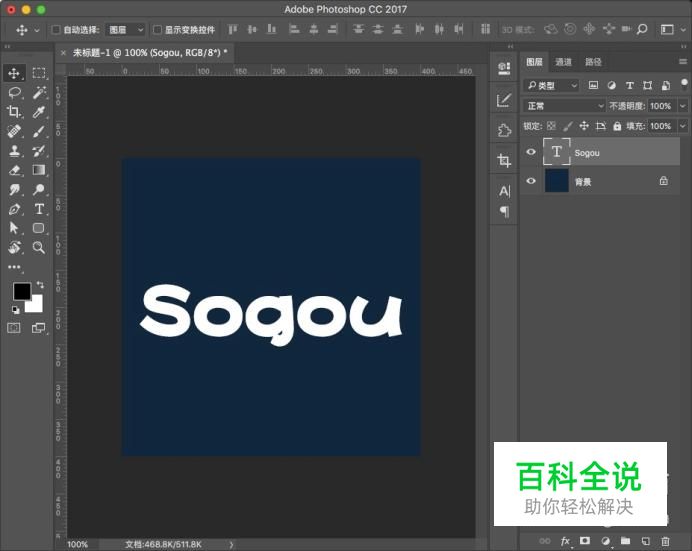Click the delete layer trash icon
The width and height of the screenshot is (692, 551).
[x=665, y=541]
